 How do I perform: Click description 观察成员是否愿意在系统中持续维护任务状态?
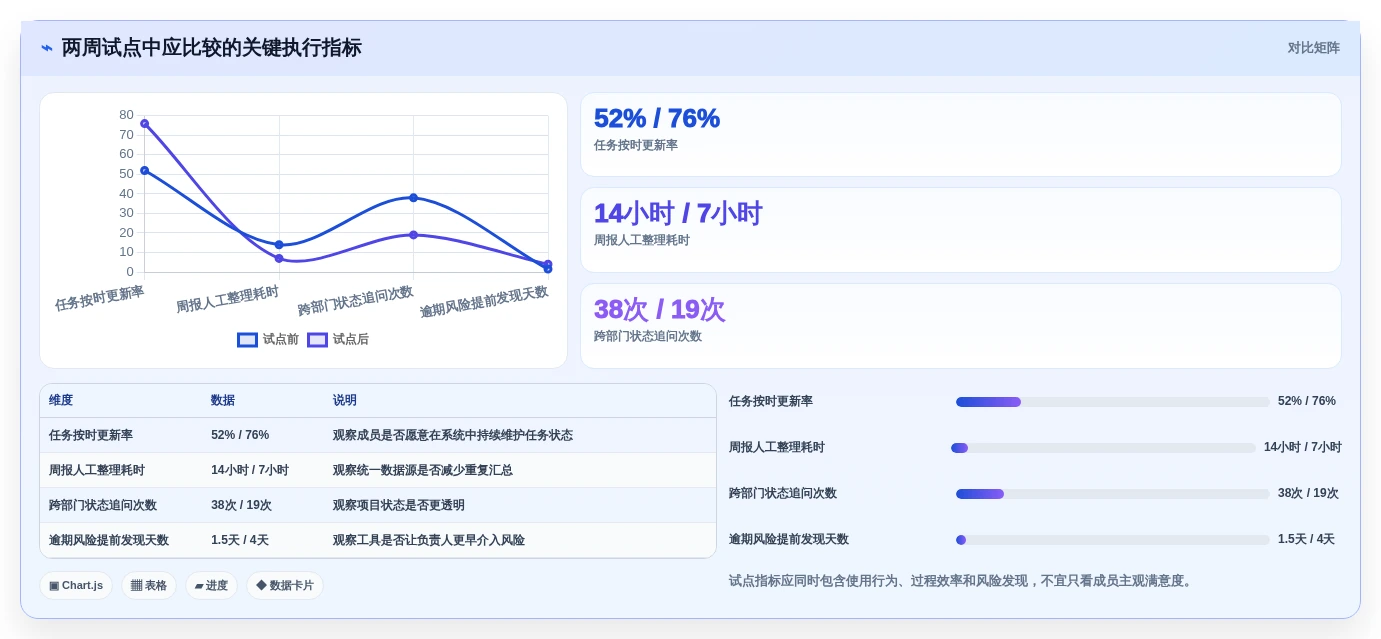pos(453,435)
